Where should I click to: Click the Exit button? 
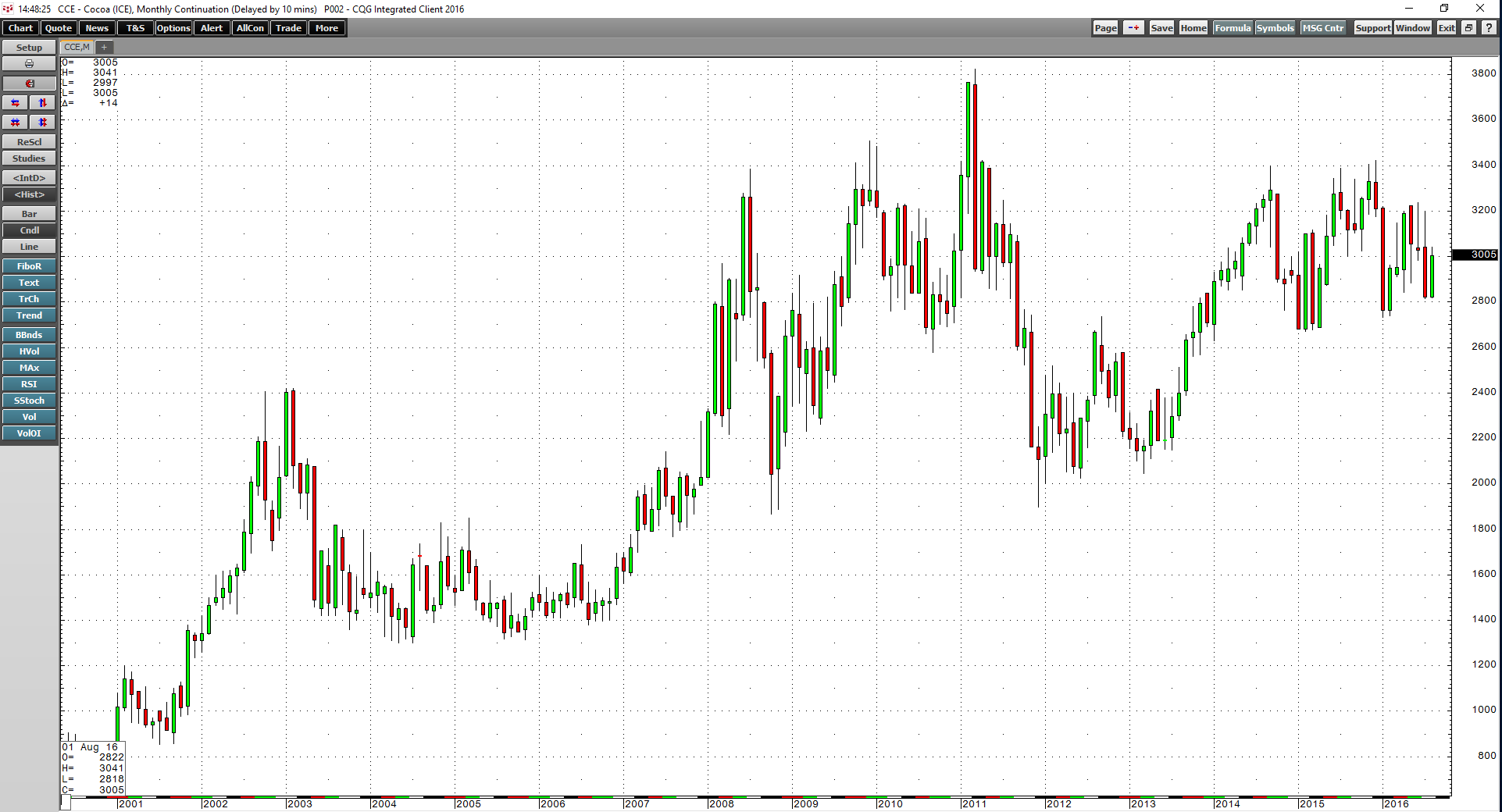point(1447,28)
